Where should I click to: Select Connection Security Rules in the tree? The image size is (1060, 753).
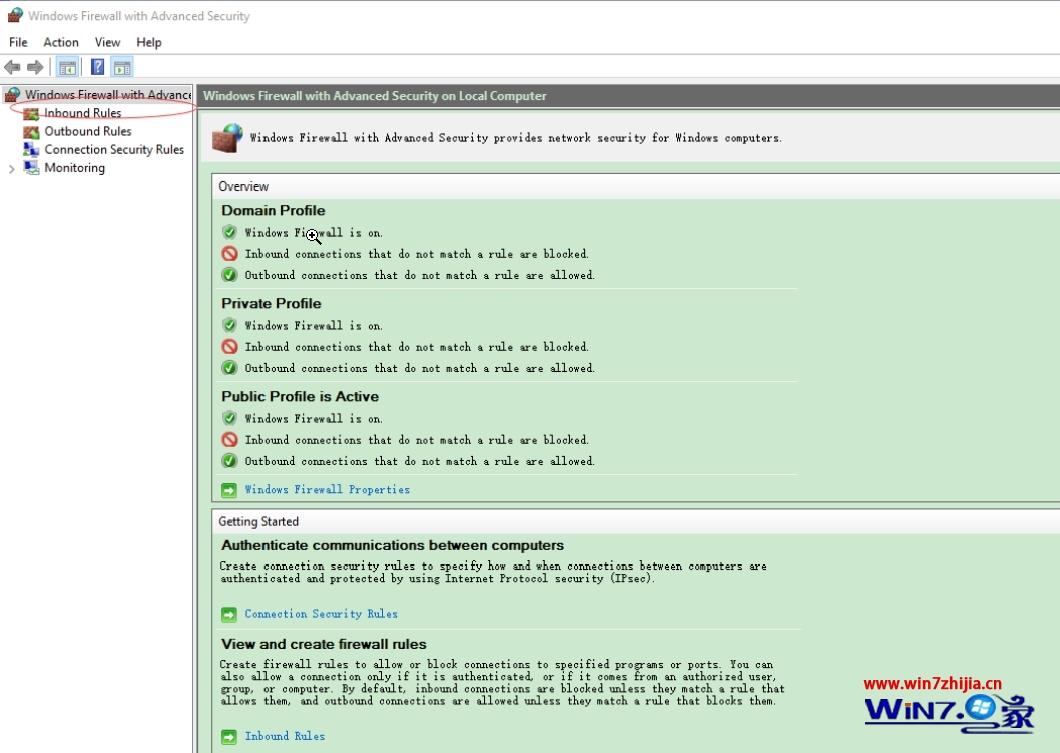(114, 149)
